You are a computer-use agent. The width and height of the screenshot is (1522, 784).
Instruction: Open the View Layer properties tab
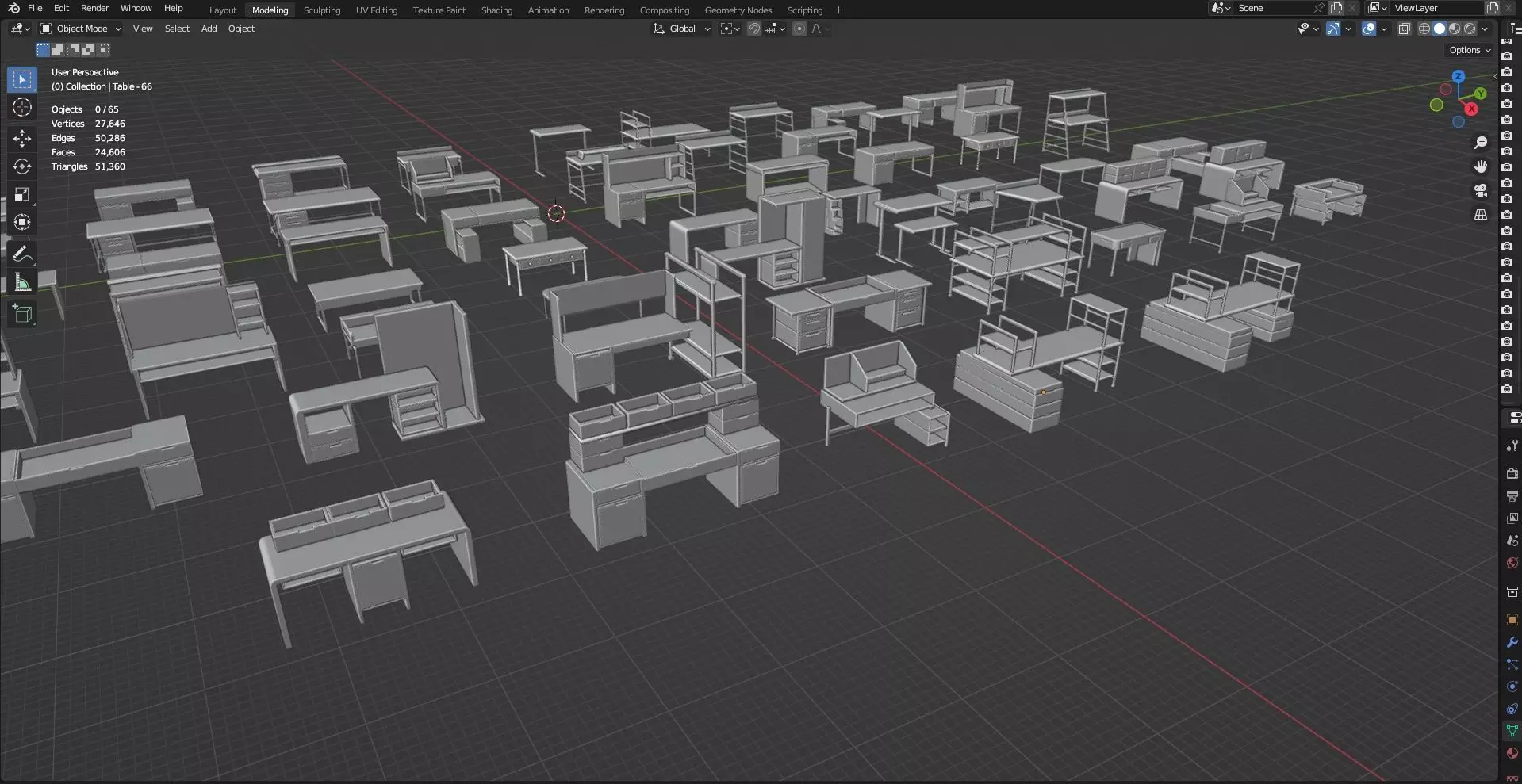click(1512, 518)
